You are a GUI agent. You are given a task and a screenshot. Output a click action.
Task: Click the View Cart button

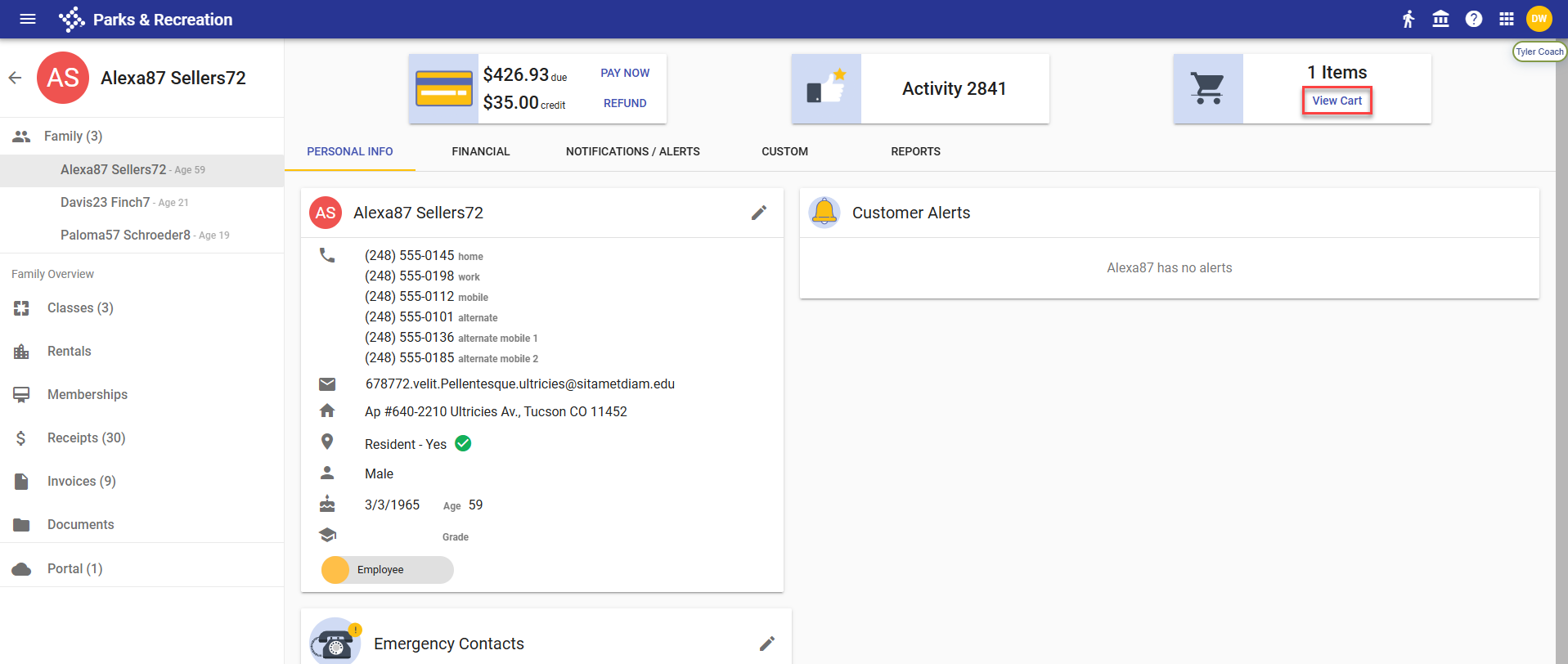pyautogui.click(x=1337, y=101)
